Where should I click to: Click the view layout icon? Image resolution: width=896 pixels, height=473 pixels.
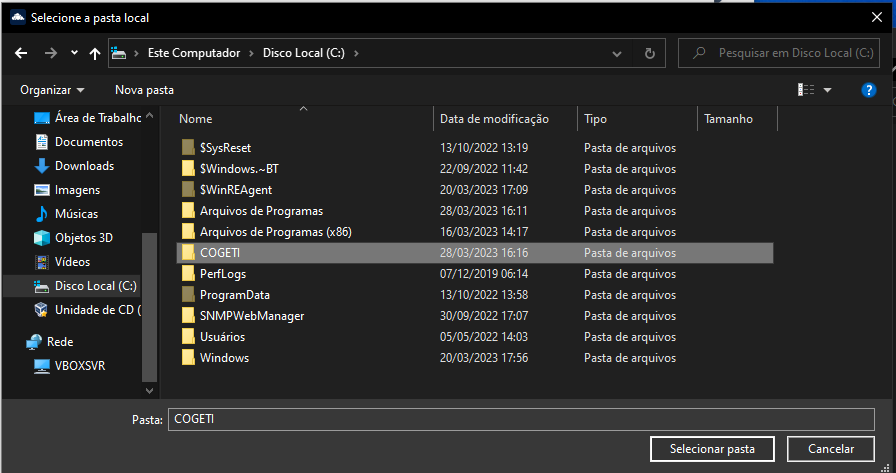click(x=805, y=90)
